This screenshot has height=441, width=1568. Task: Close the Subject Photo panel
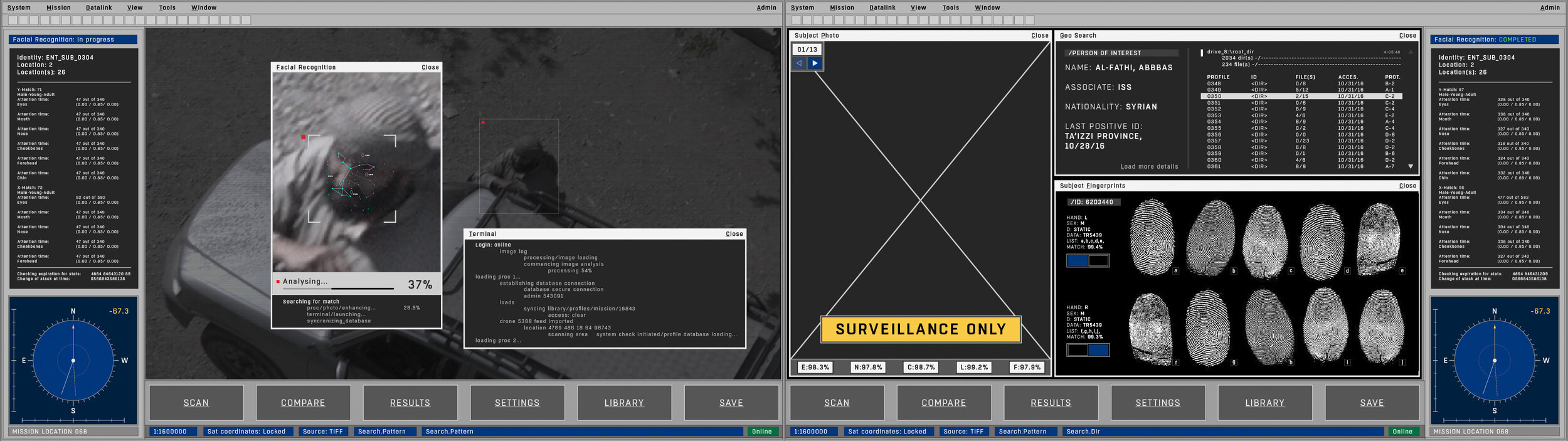1039,36
